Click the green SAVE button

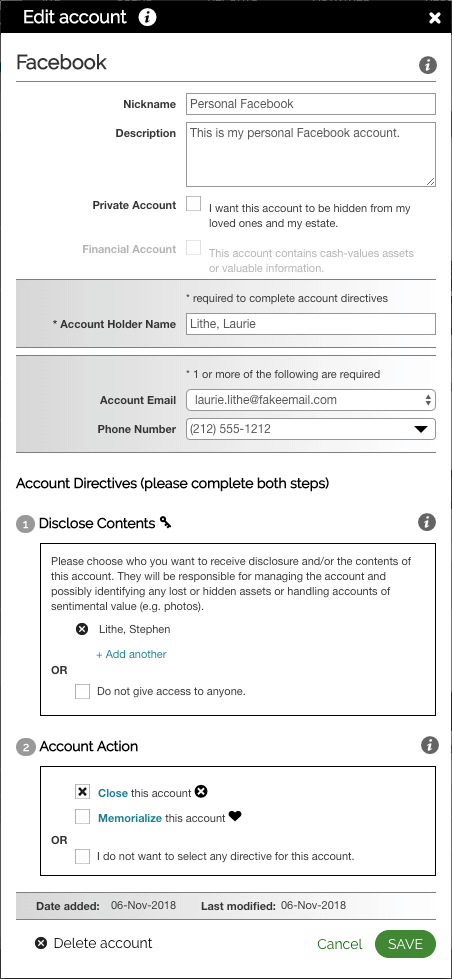(x=405, y=944)
